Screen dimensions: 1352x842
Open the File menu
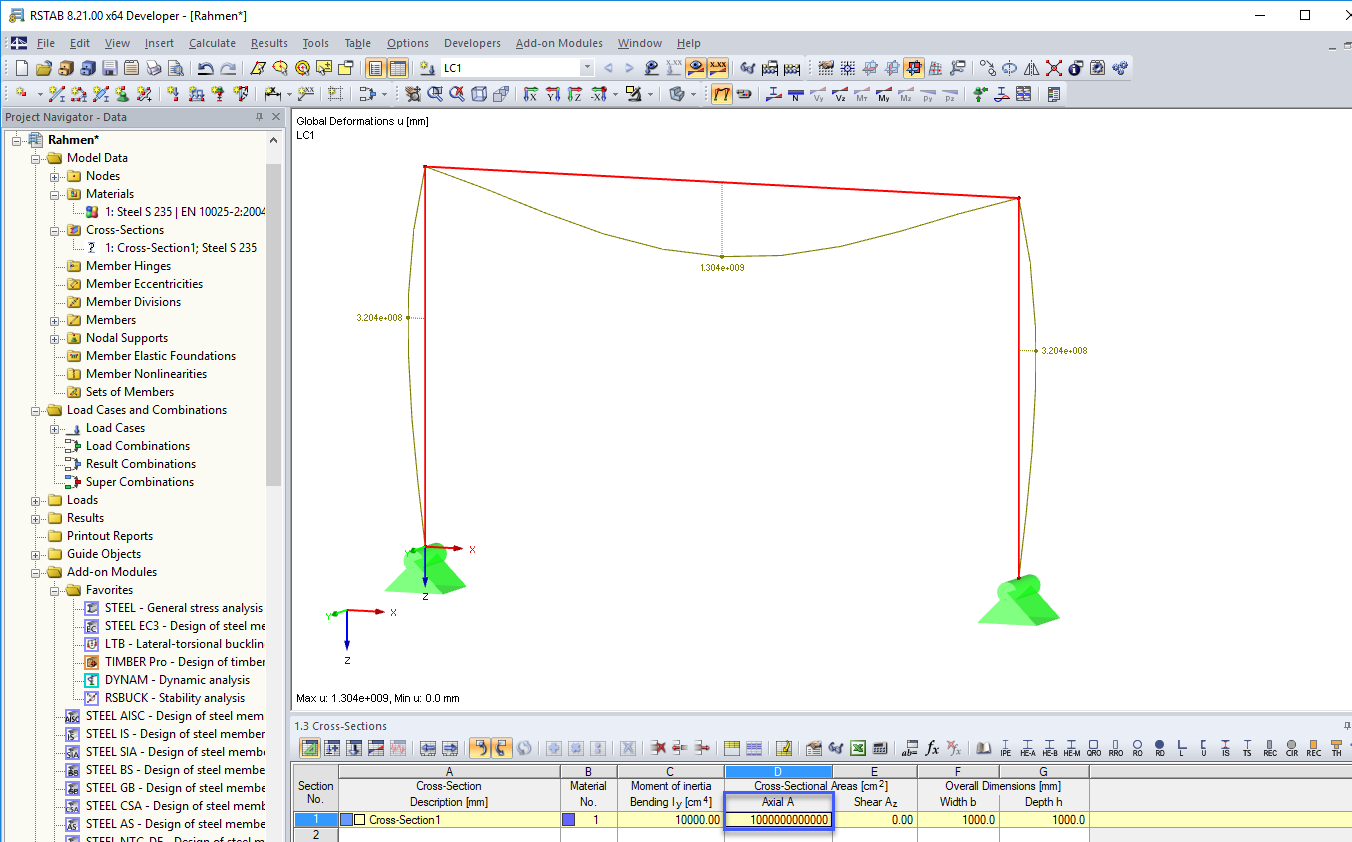coord(45,43)
